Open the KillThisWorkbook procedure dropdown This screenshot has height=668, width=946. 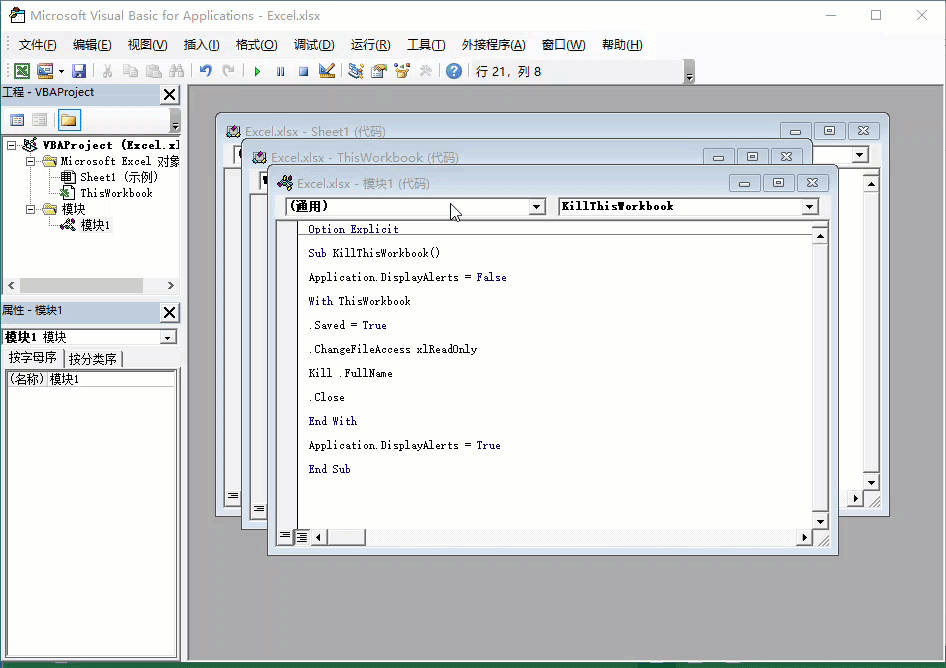[x=810, y=207]
